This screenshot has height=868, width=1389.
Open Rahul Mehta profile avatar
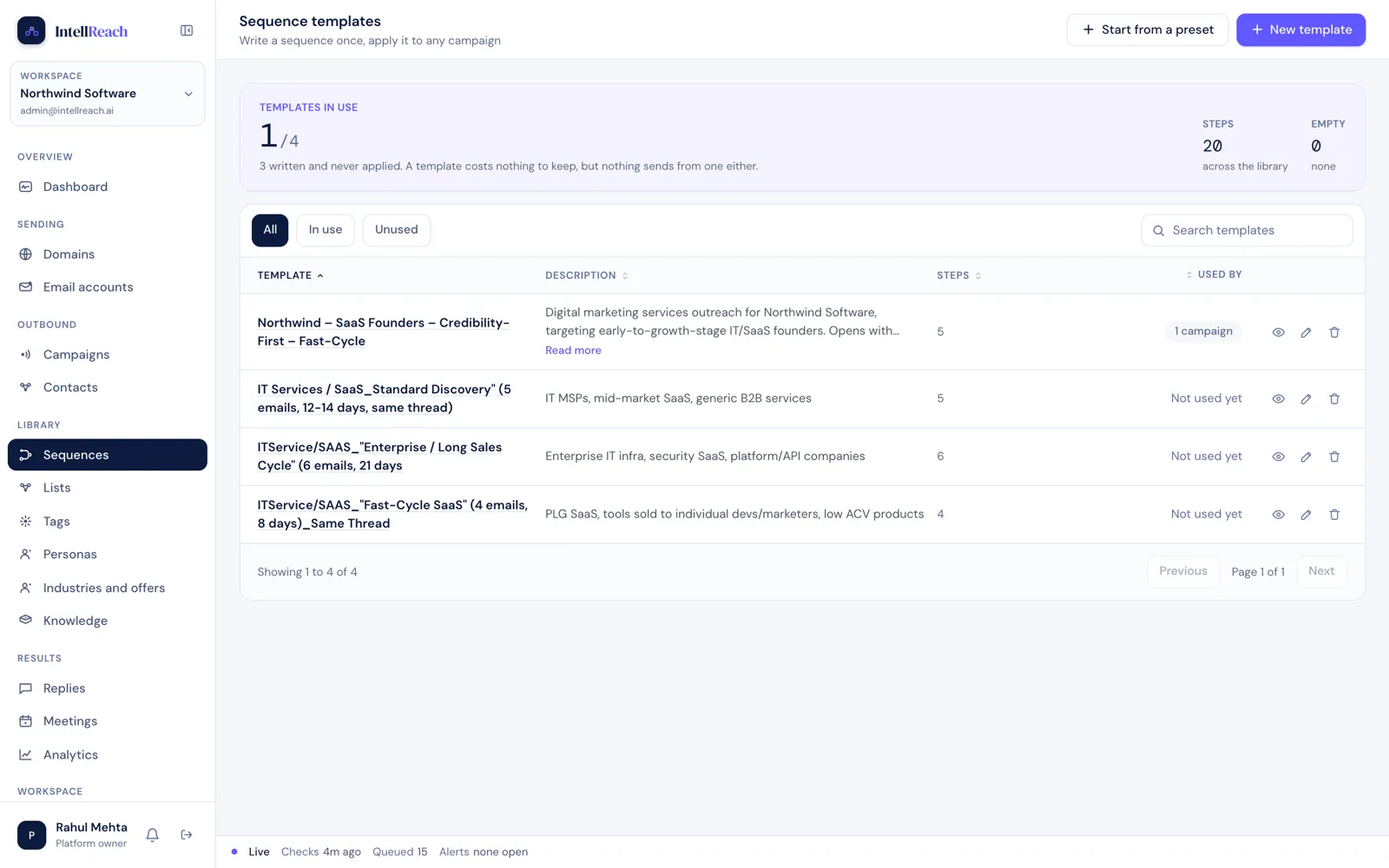[x=31, y=835]
